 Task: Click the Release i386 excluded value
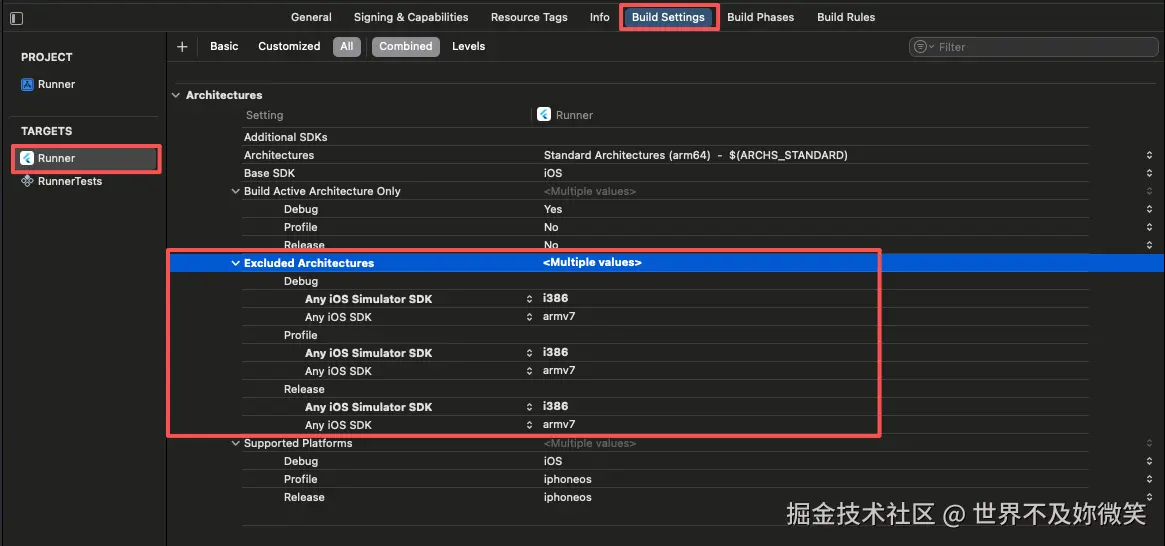[x=556, y=406]
